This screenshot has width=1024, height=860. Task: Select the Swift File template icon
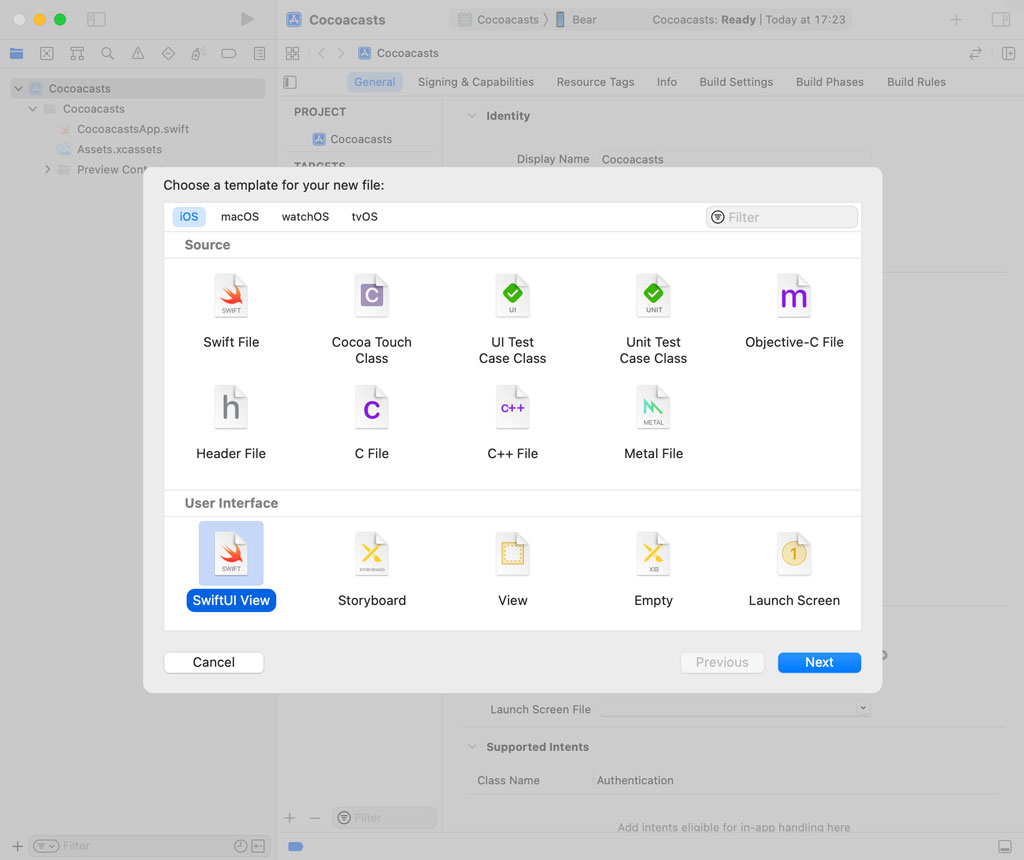tap(231, 297)
